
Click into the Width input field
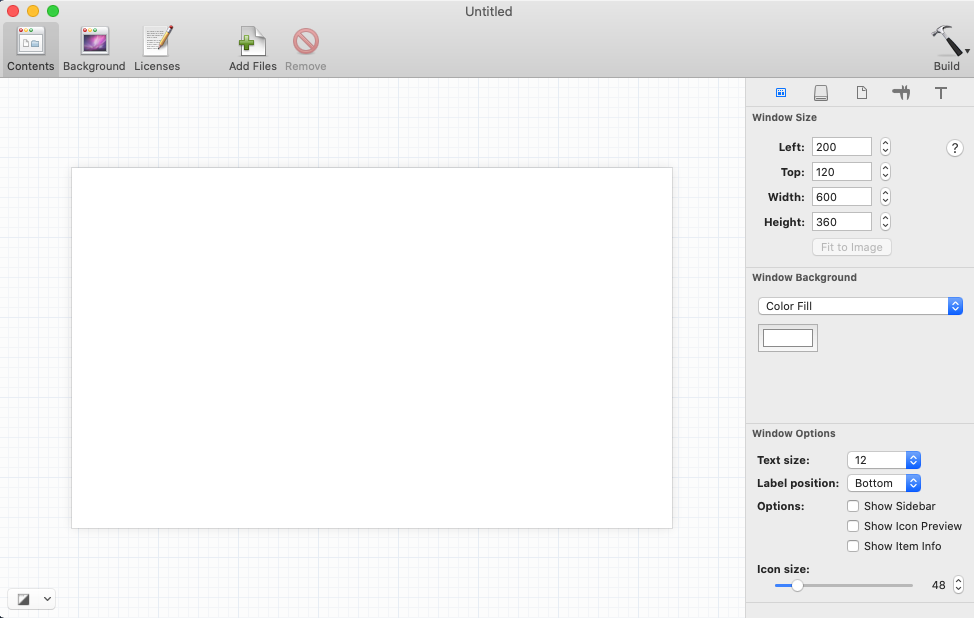pos(841,197)
